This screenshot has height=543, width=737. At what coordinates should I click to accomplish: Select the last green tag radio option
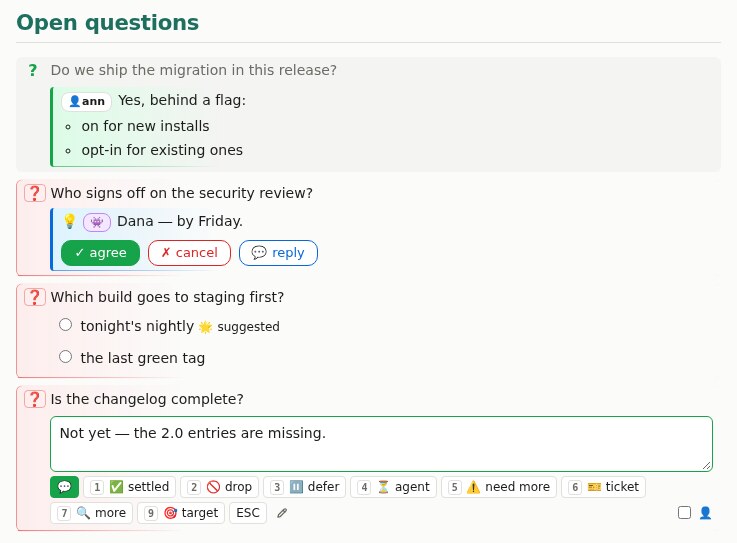65,357
